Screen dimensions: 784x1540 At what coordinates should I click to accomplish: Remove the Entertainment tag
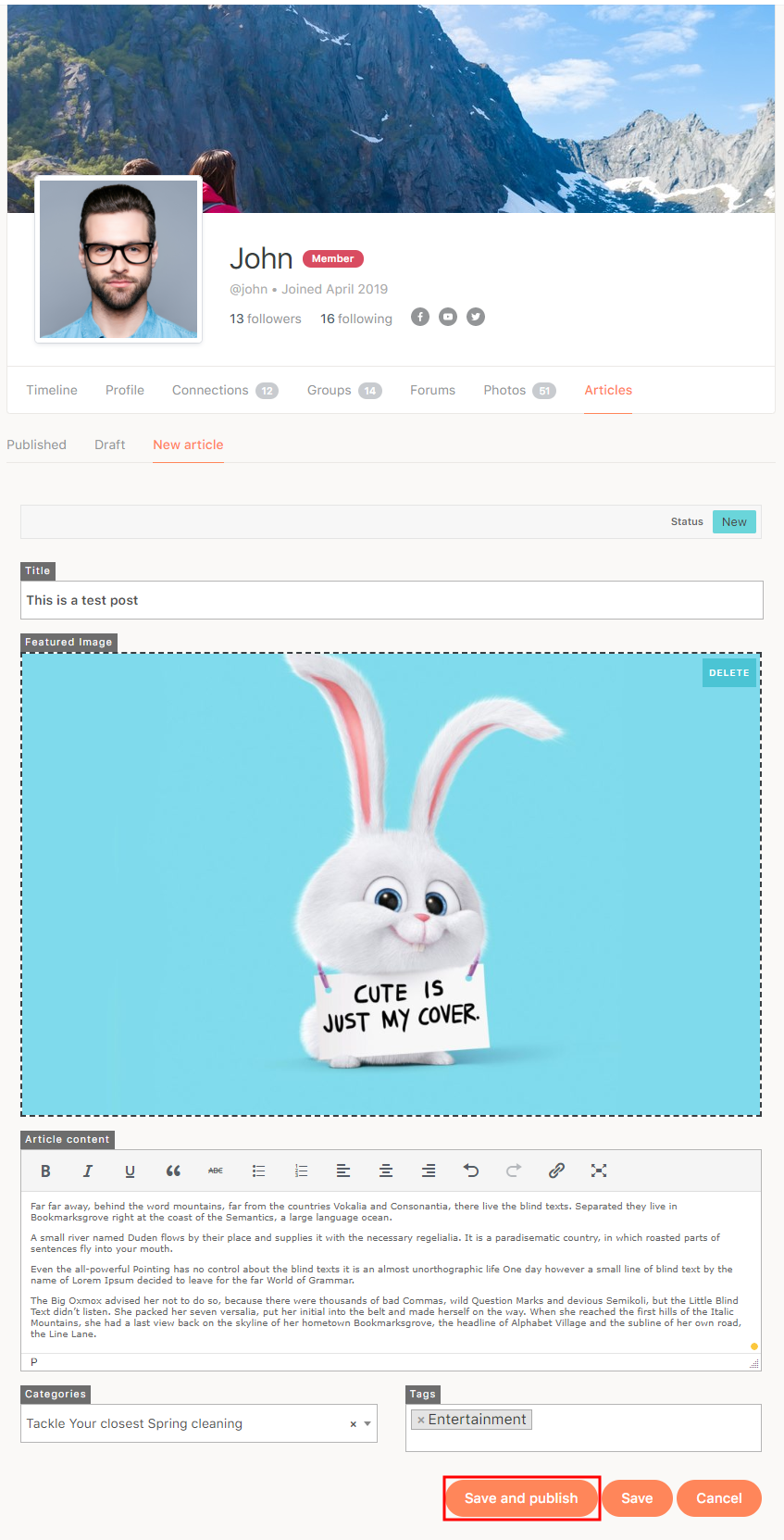pos(421,1420)
